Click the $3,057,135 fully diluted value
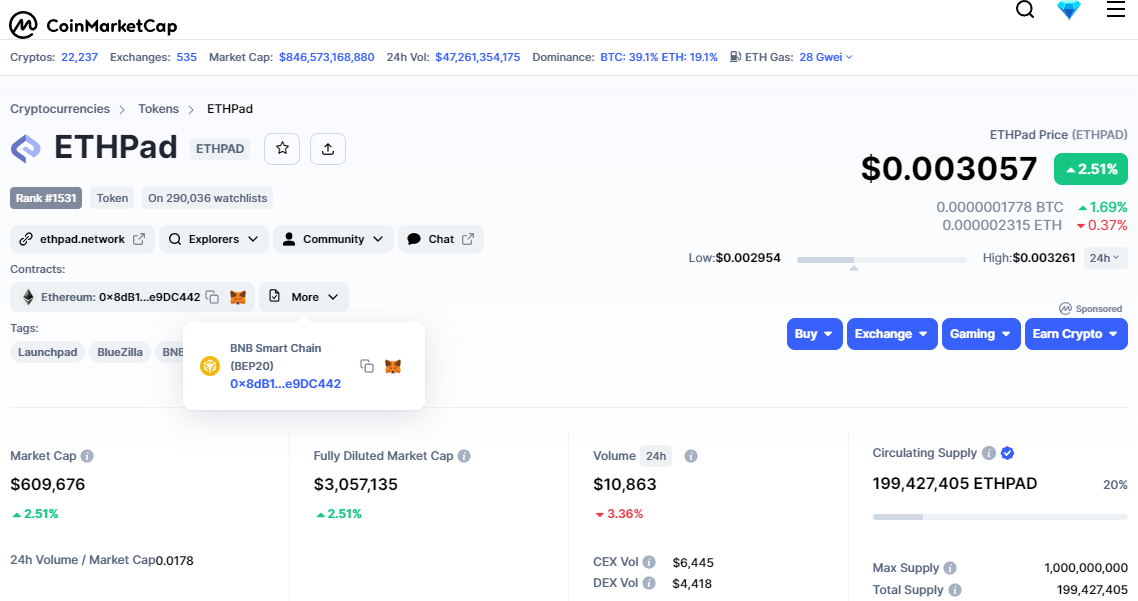Screen dimensions: 1138x601 356,484
